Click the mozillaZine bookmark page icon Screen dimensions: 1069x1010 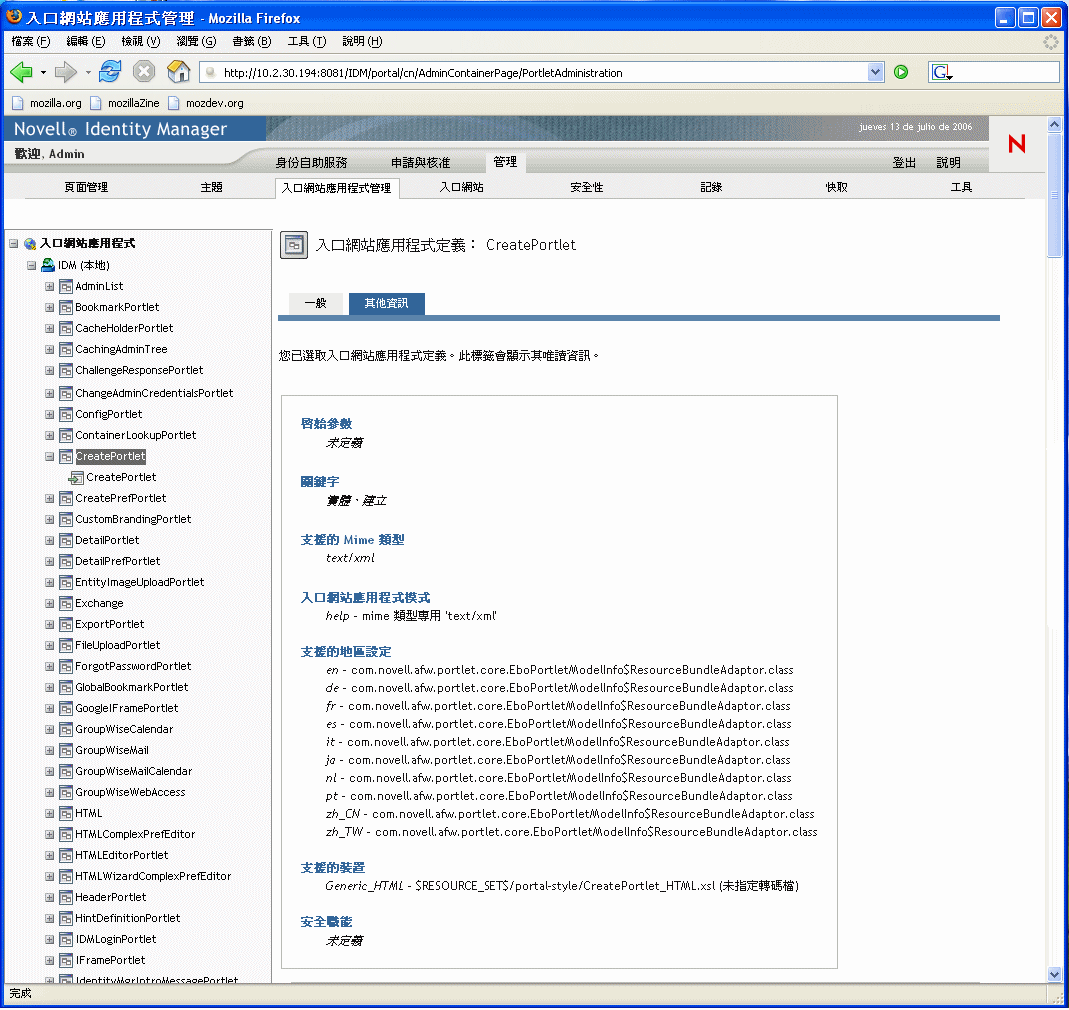point(96,103)
